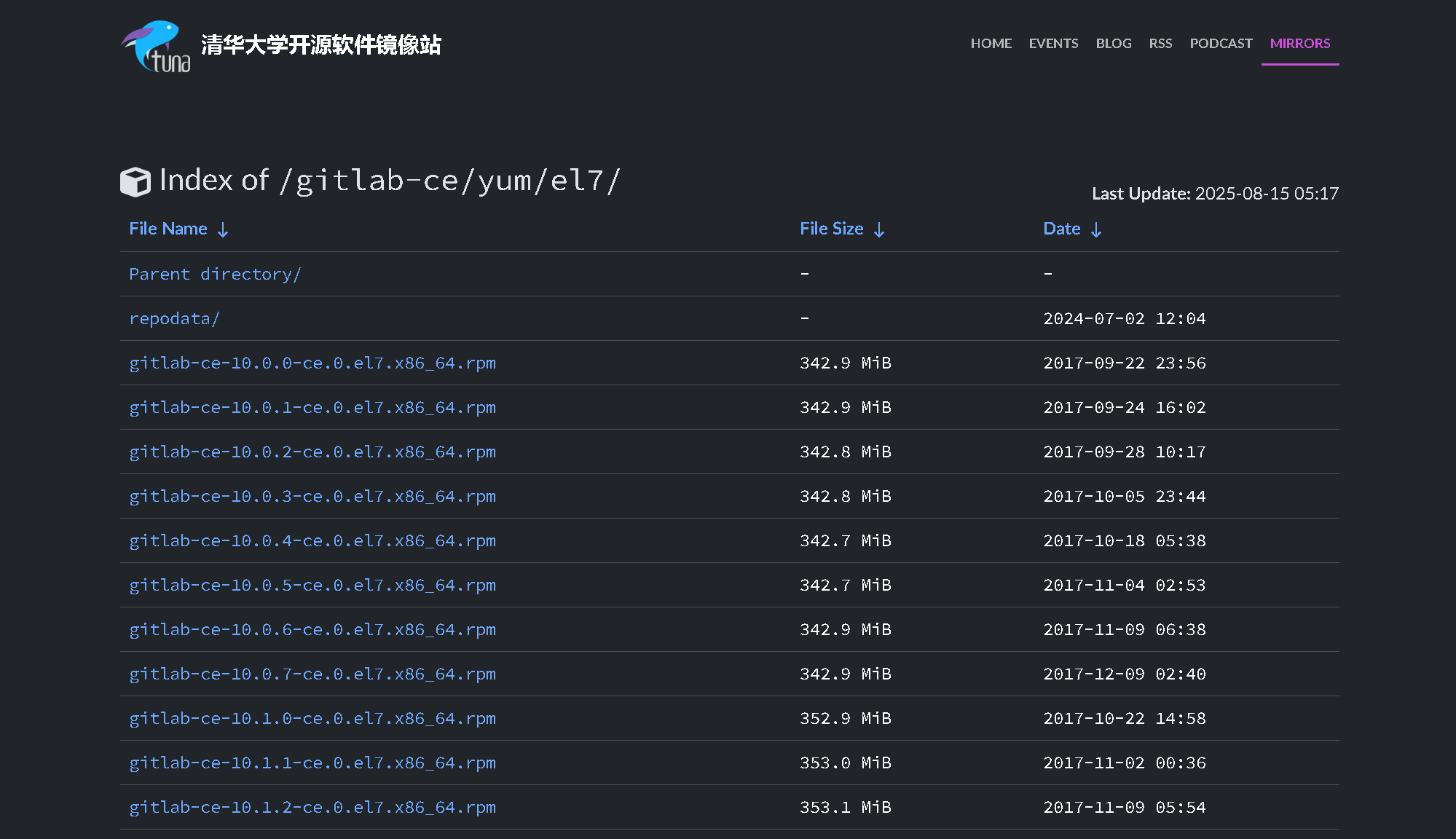This screenshot has height=839, width=1456.
Task: Click the down arrow next to File Name
Action: [223, 229]
